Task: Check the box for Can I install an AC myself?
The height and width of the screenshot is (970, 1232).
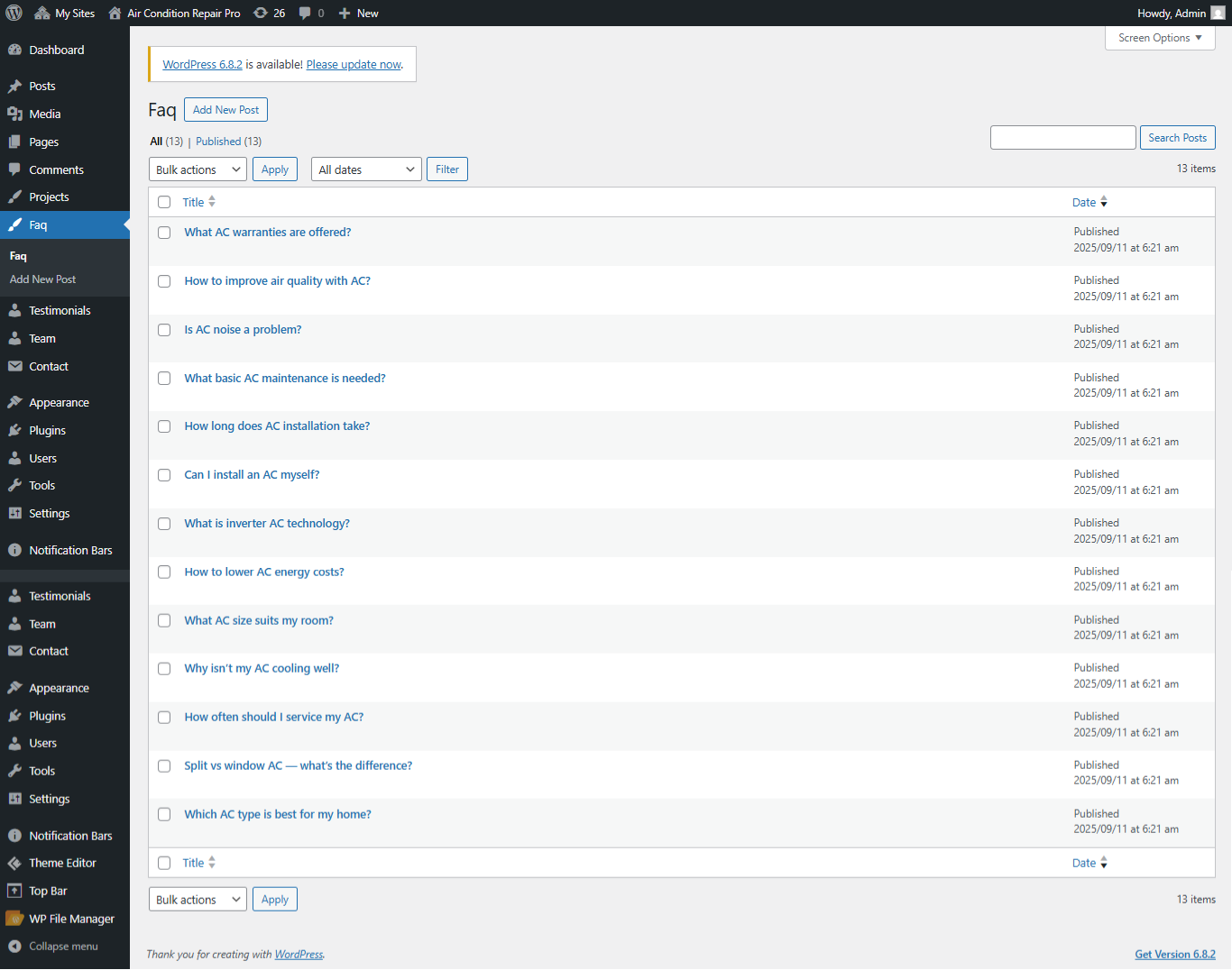Action: coord(164,475)
